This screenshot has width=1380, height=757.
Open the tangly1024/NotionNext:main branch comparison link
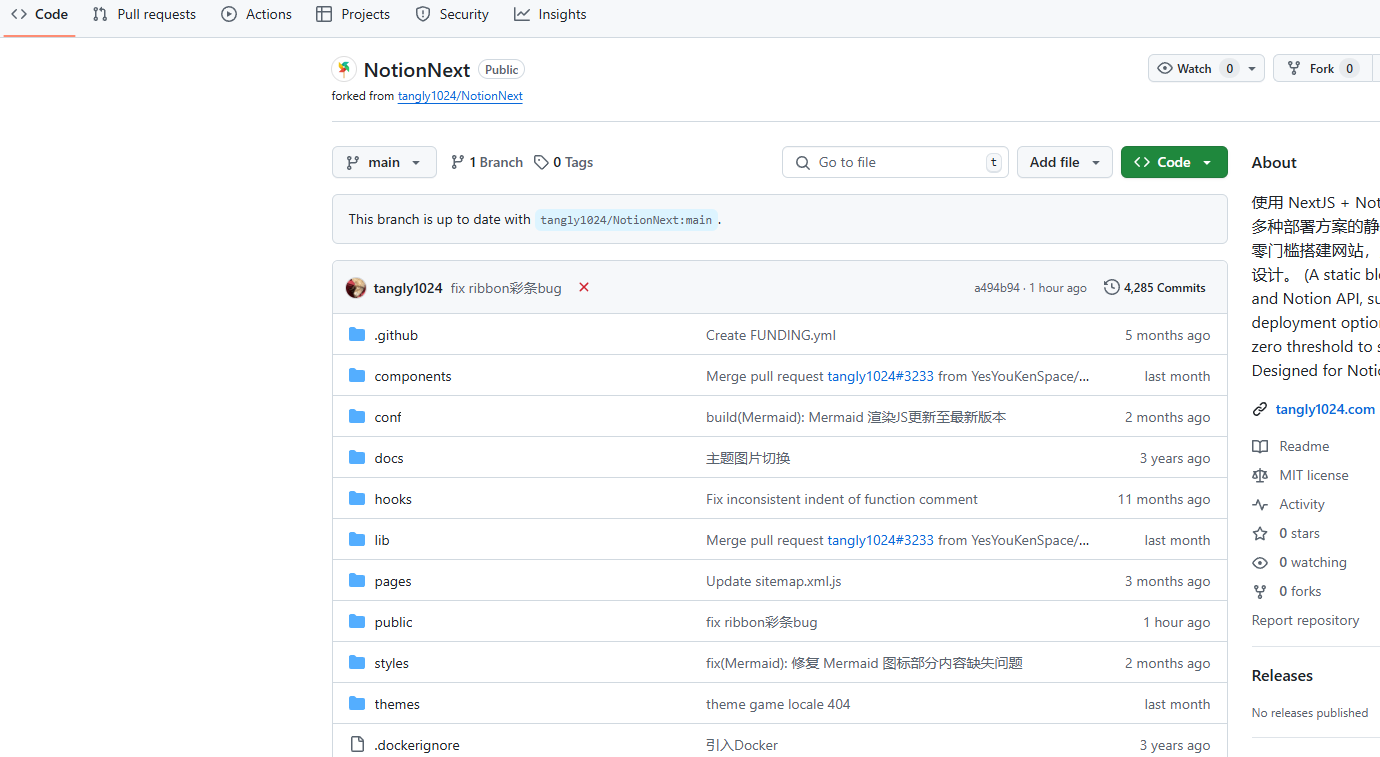[626, 220]
